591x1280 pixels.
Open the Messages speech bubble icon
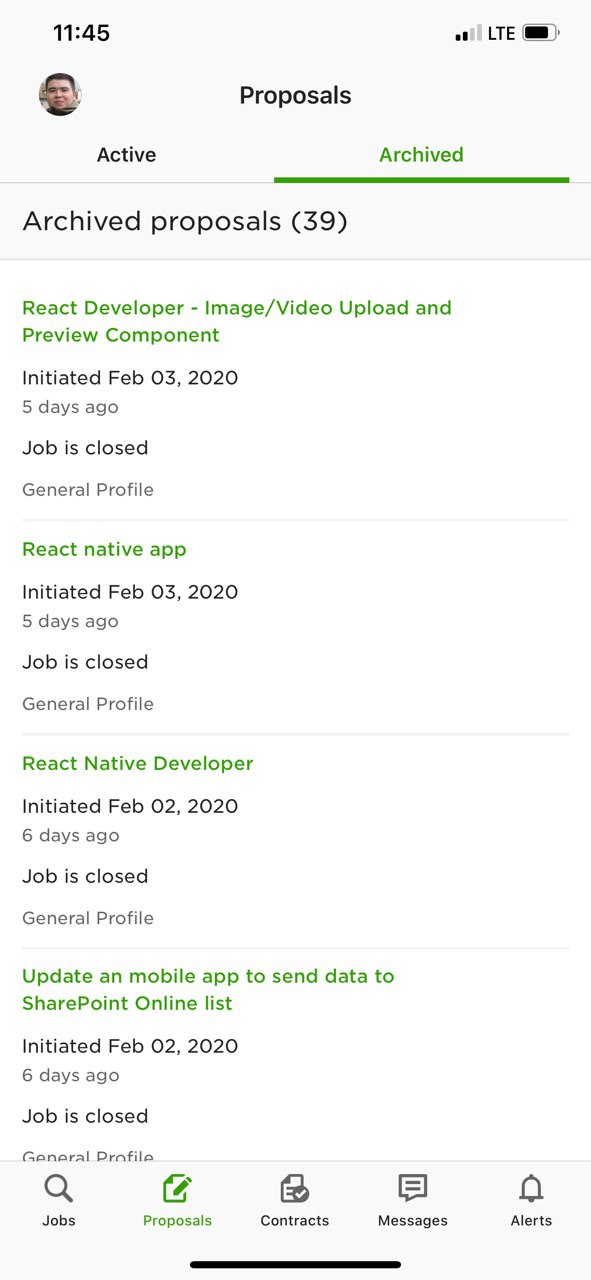413,1188
